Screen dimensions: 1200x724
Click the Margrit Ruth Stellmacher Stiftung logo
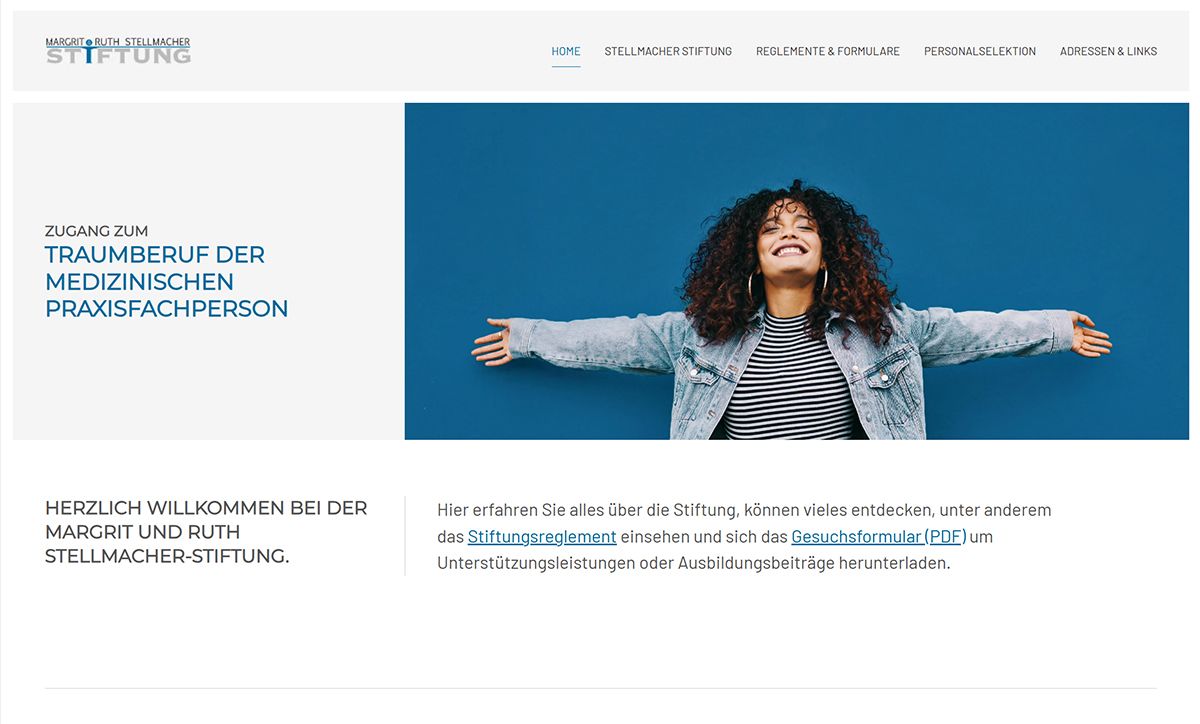tap(118, 50)
